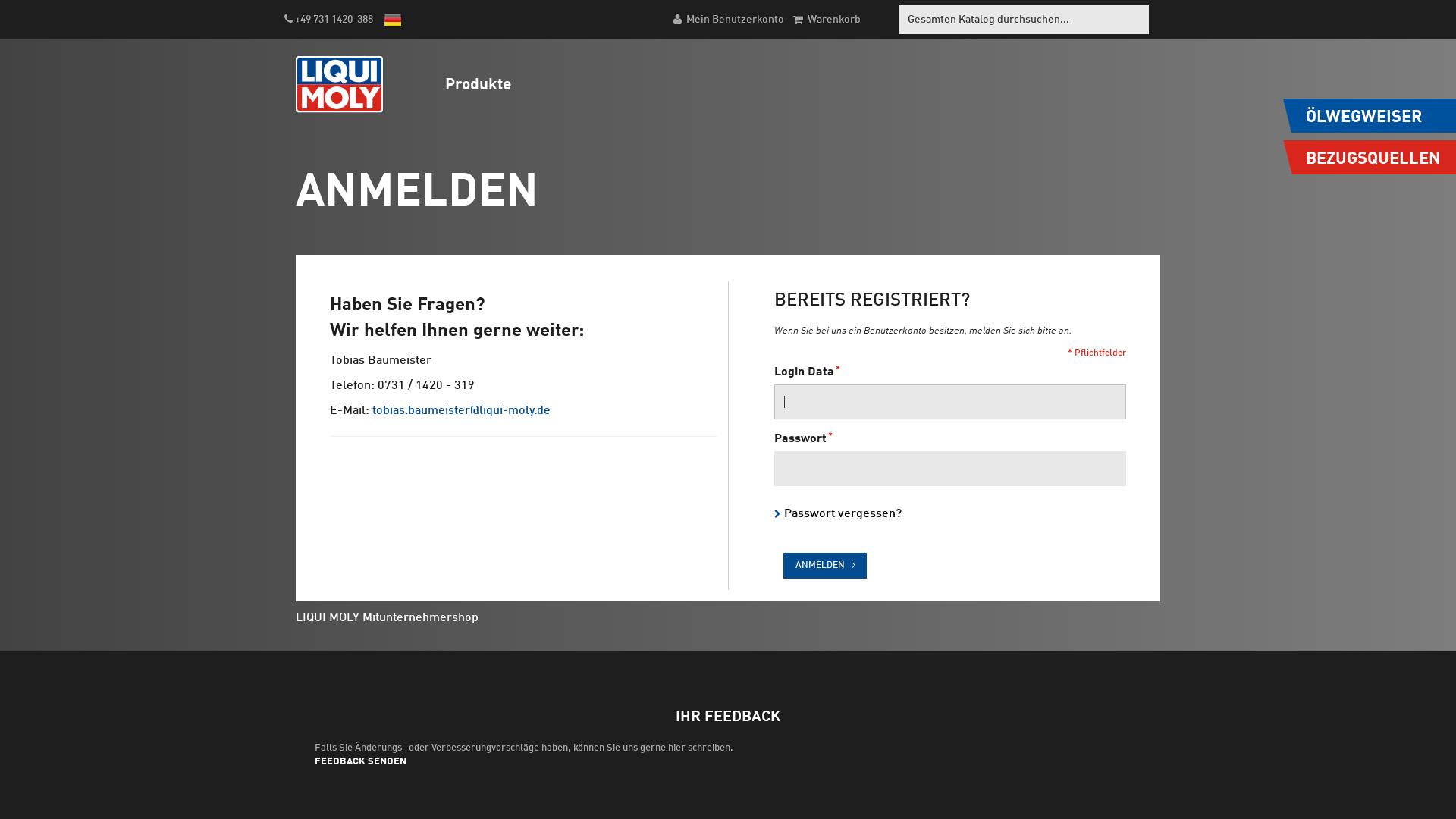
Task: Open the LIQUI MOLY logo homepage
Action: tap(339, 84)
